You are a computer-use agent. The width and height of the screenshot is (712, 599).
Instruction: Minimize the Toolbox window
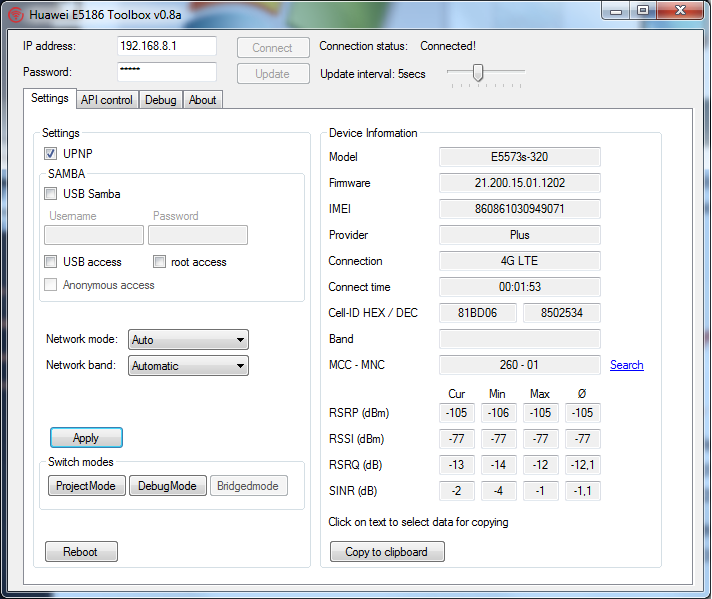616,11
